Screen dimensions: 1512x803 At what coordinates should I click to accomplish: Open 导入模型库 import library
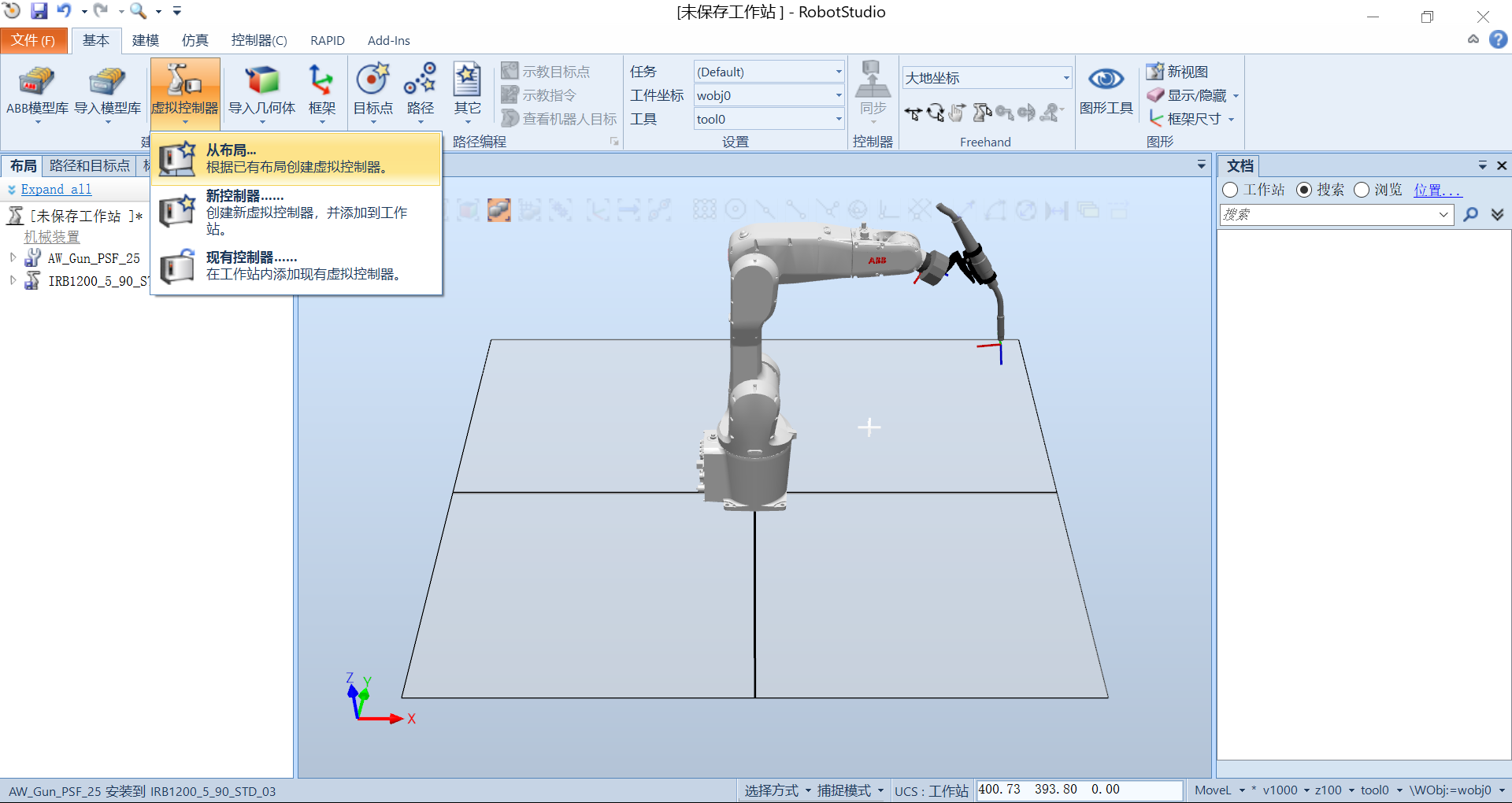[108, 93]
